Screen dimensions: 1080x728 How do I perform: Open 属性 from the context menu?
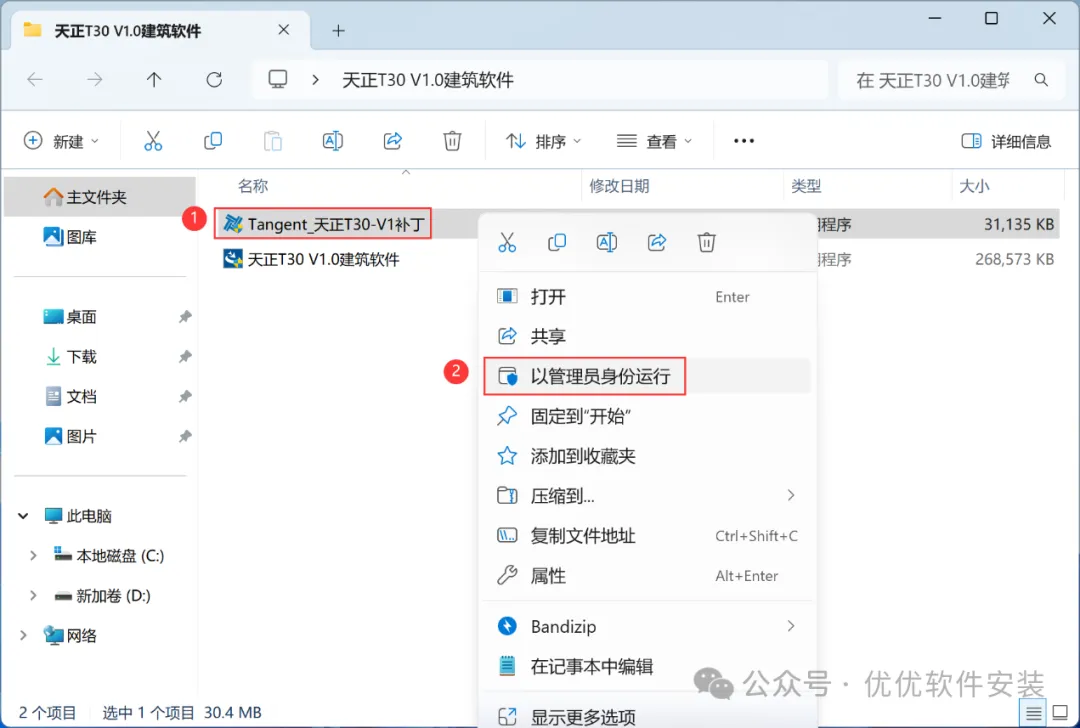click(x=647, y=576)
